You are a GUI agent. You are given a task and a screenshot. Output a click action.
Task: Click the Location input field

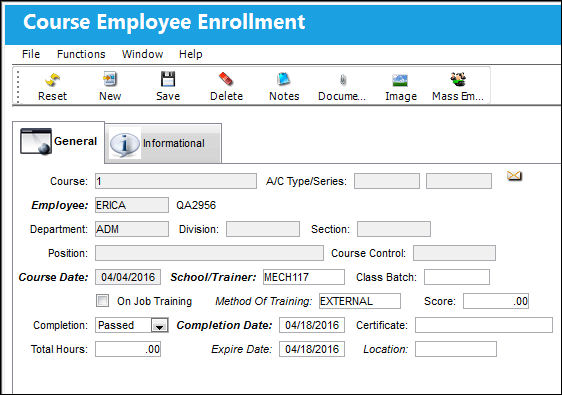pos(456,349)
